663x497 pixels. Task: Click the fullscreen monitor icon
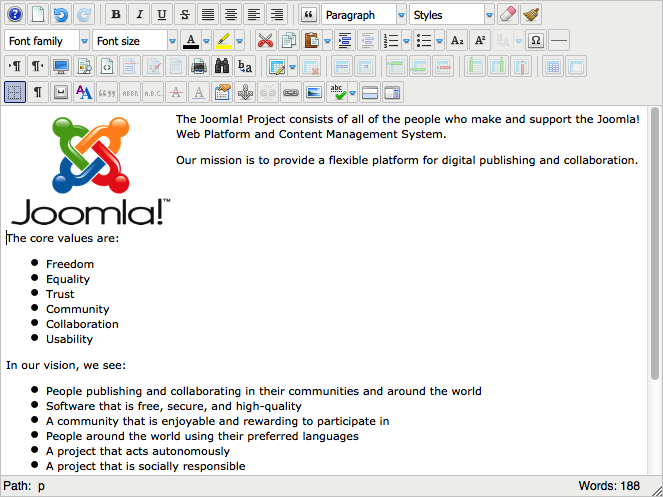[61, 67]
